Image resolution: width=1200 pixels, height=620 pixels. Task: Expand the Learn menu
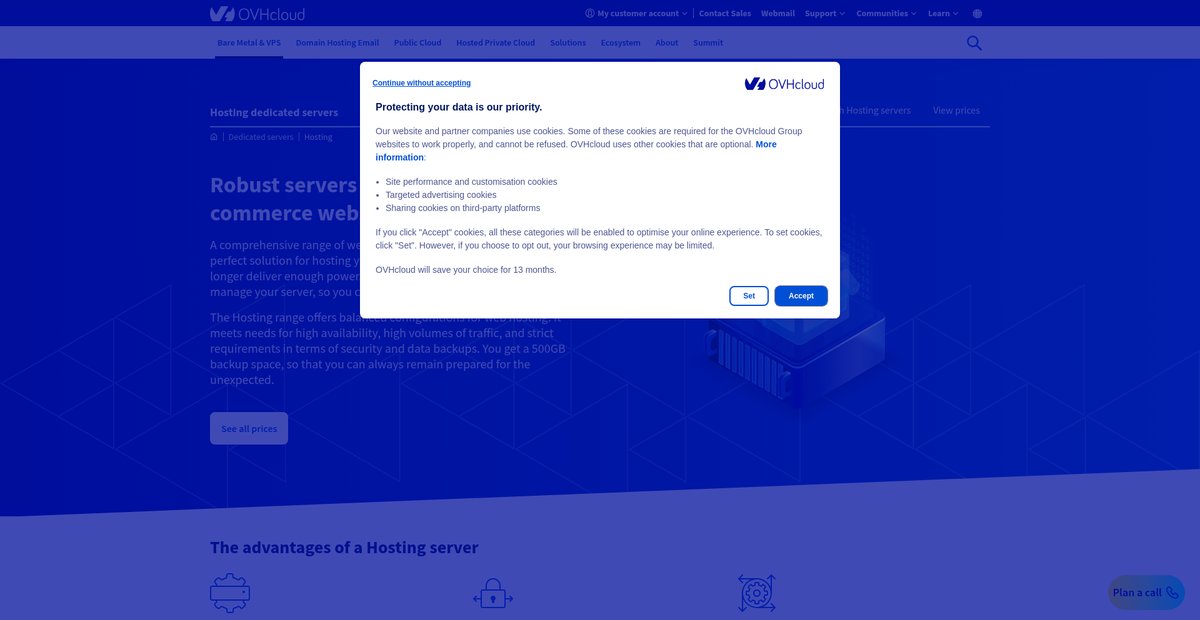(943, 14)
